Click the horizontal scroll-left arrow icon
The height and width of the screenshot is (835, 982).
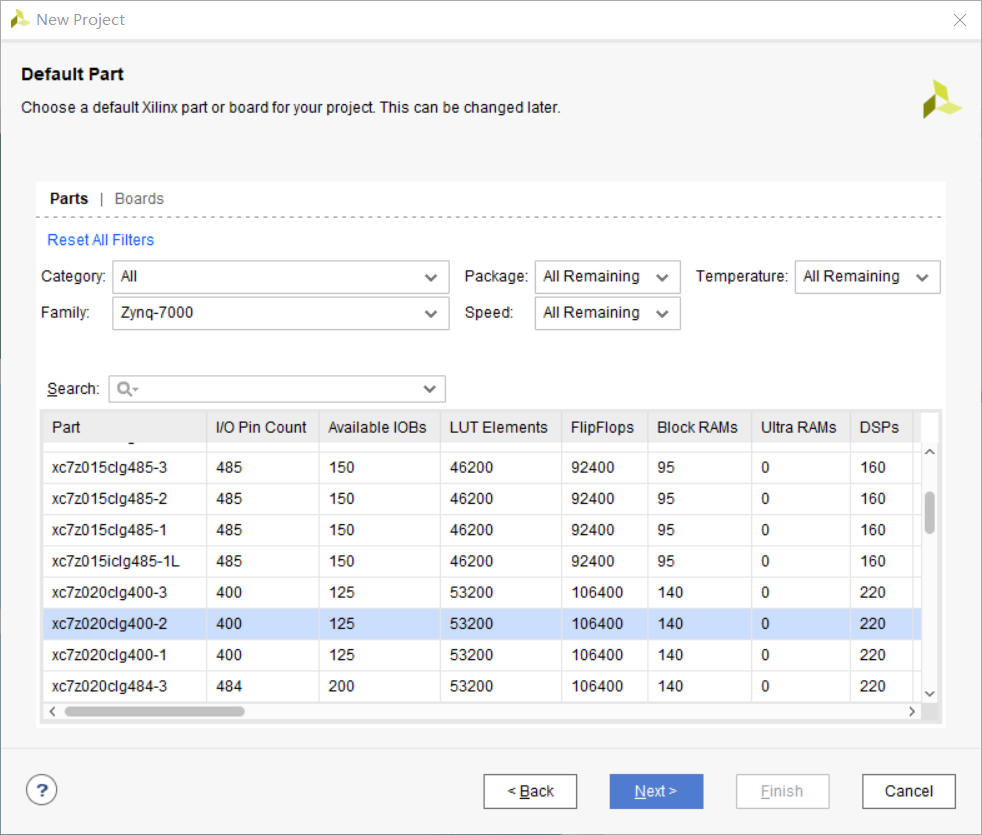[x=53, y=712]
